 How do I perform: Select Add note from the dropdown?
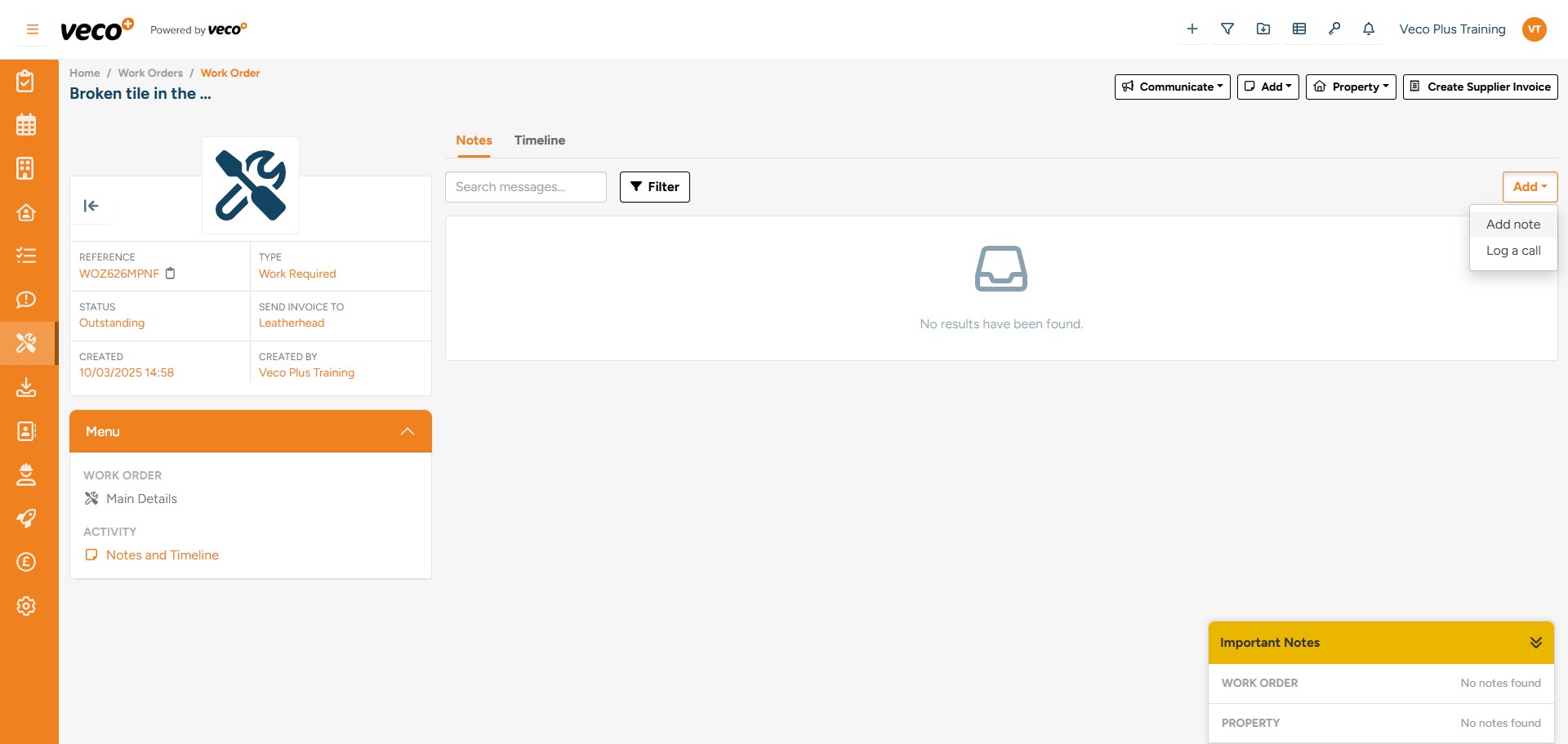point(1513,225)
